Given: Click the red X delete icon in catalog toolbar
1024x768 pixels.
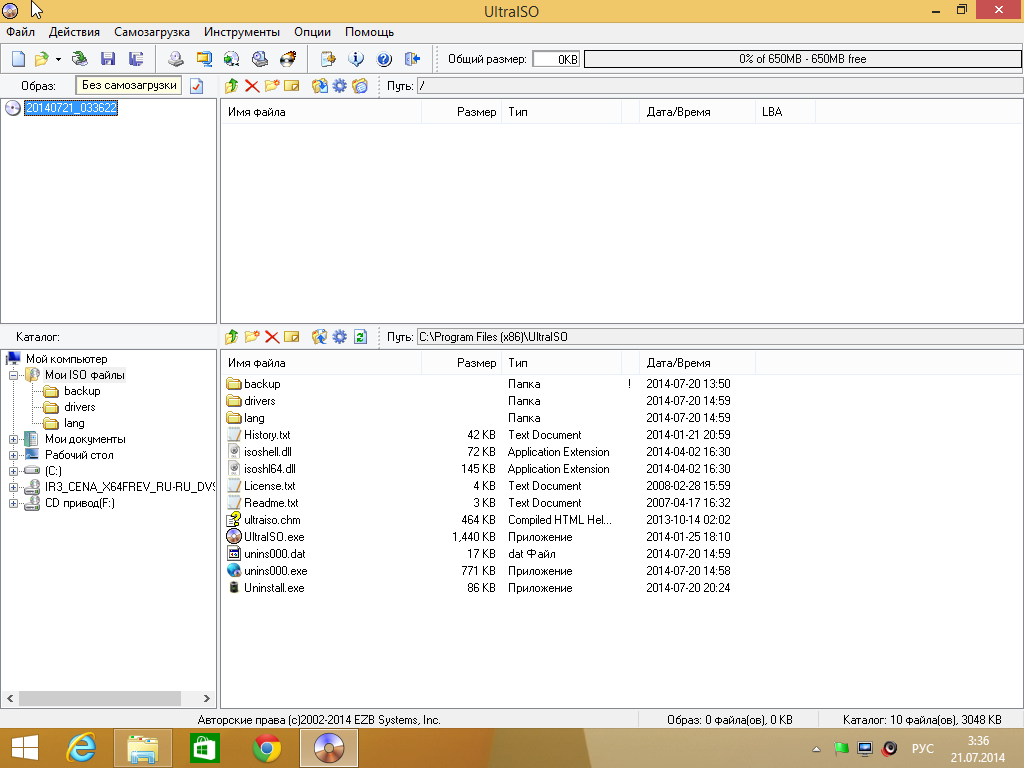Looking at the screenshot, I should point(272,337).
